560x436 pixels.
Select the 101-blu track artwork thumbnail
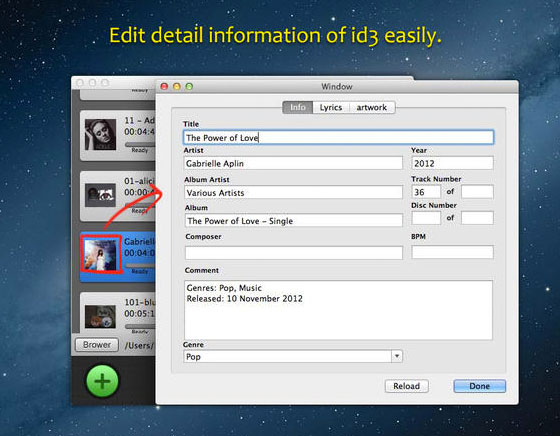pos(100,316)
